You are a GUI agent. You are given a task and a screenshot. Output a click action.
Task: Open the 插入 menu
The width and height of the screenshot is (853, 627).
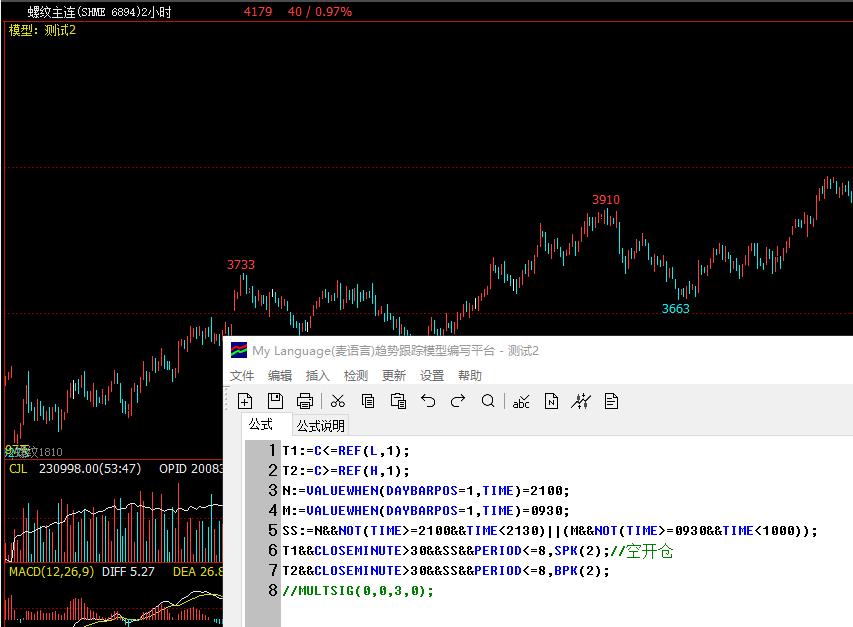[x=318, y=376]
